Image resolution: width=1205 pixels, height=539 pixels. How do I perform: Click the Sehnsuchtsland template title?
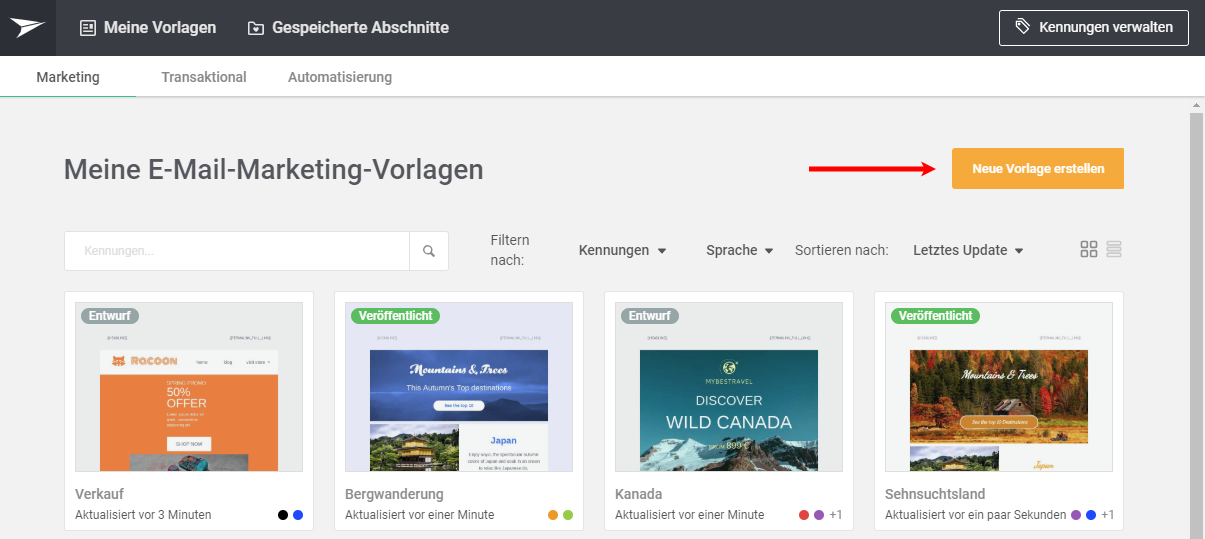coord(935,494)
